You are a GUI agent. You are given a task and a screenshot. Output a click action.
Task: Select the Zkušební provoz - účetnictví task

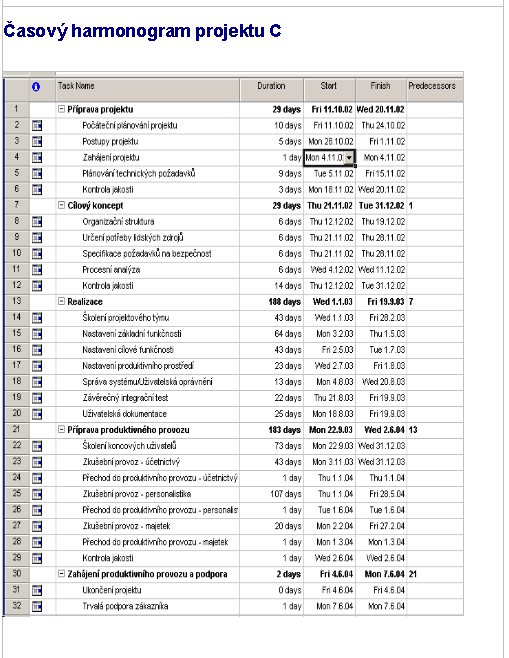131,462
